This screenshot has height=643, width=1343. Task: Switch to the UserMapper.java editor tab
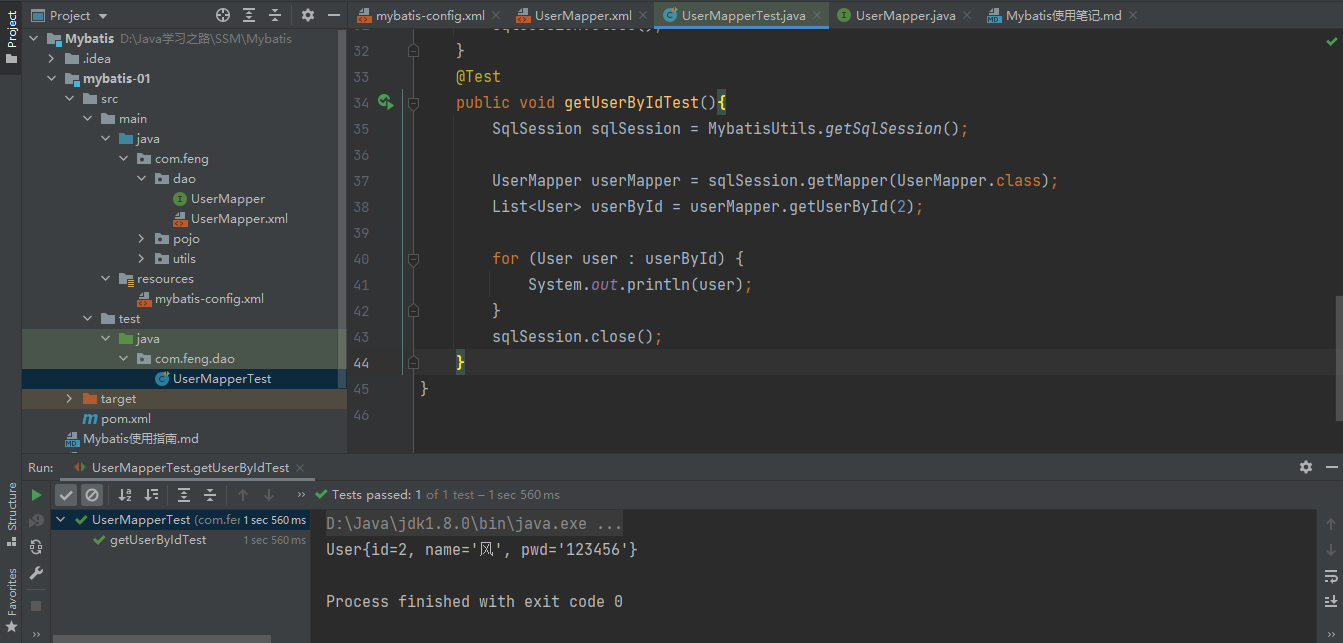906,15
